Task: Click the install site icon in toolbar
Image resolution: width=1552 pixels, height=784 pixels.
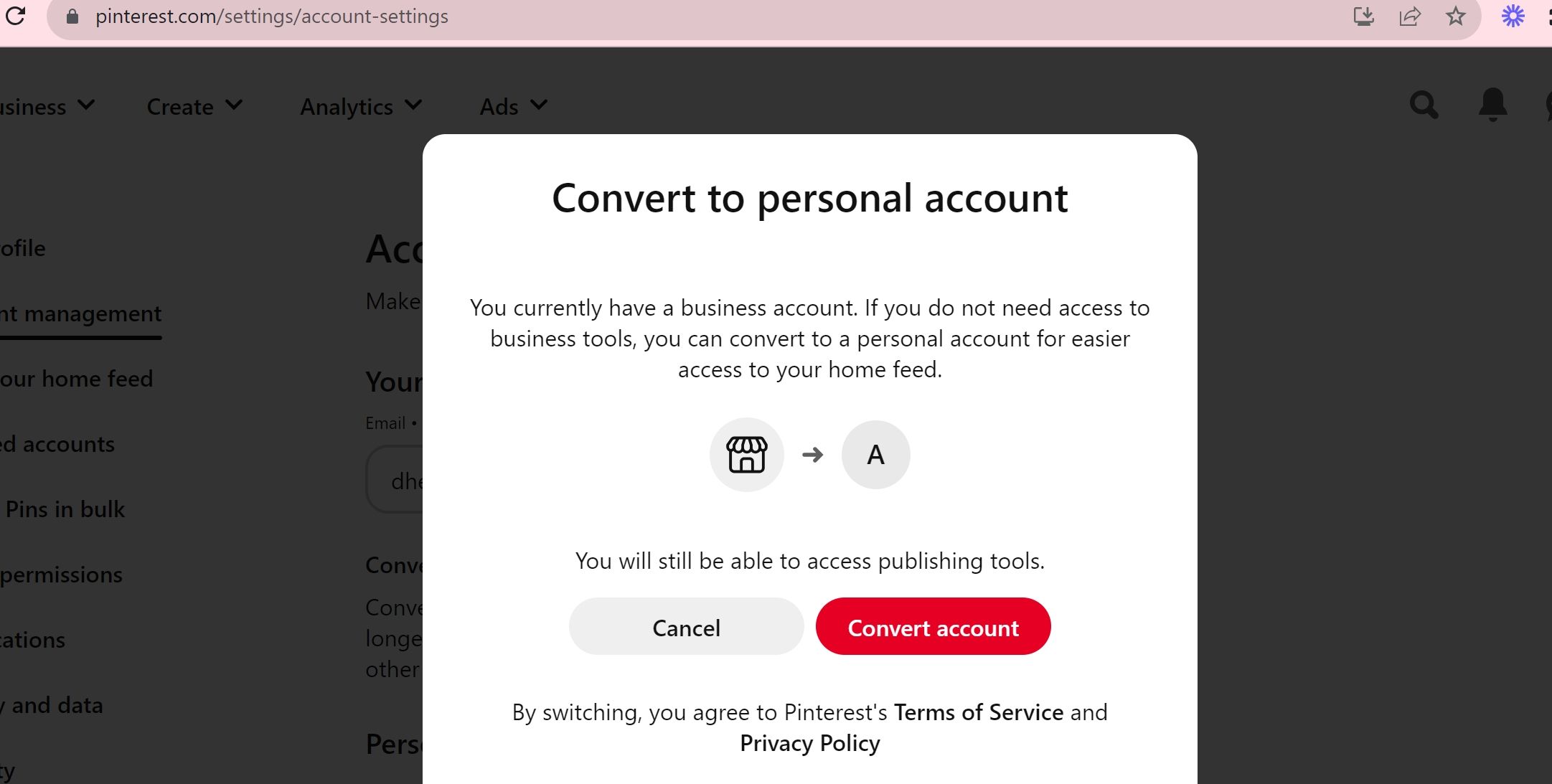Action: (x=1365, y=16)
